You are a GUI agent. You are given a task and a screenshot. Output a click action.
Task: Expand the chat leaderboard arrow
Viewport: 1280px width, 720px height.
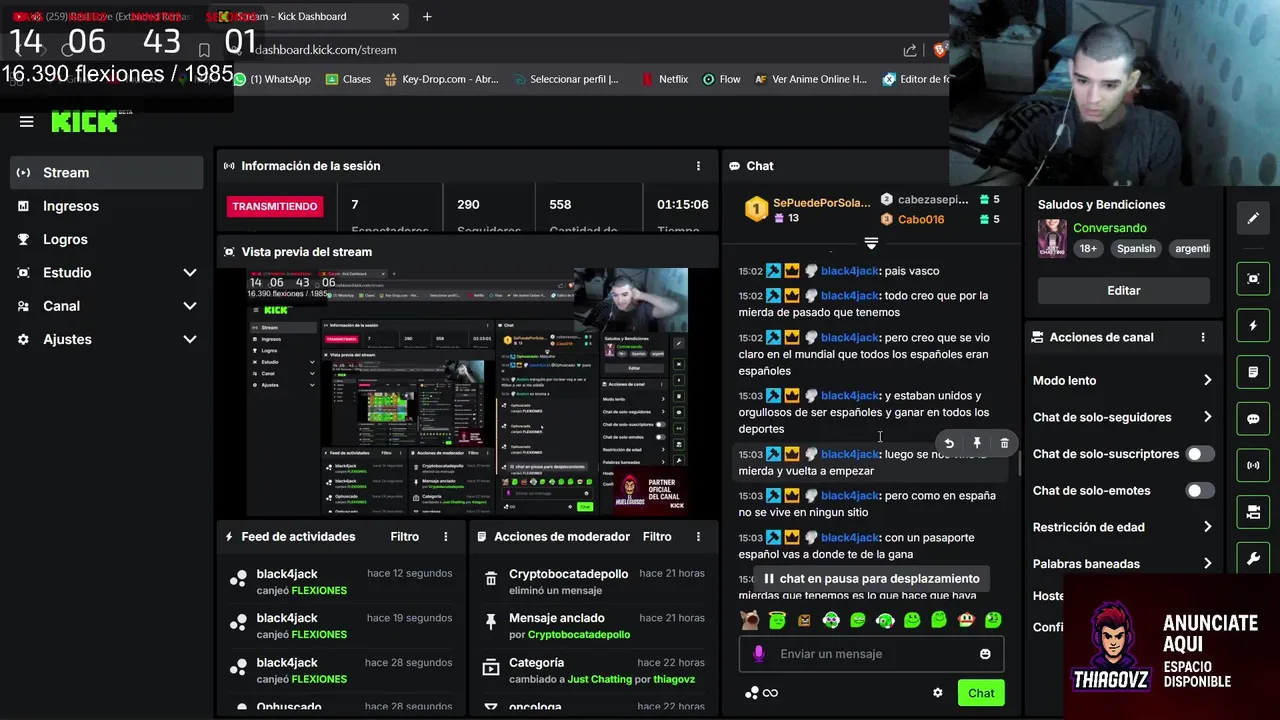[871, 243]
